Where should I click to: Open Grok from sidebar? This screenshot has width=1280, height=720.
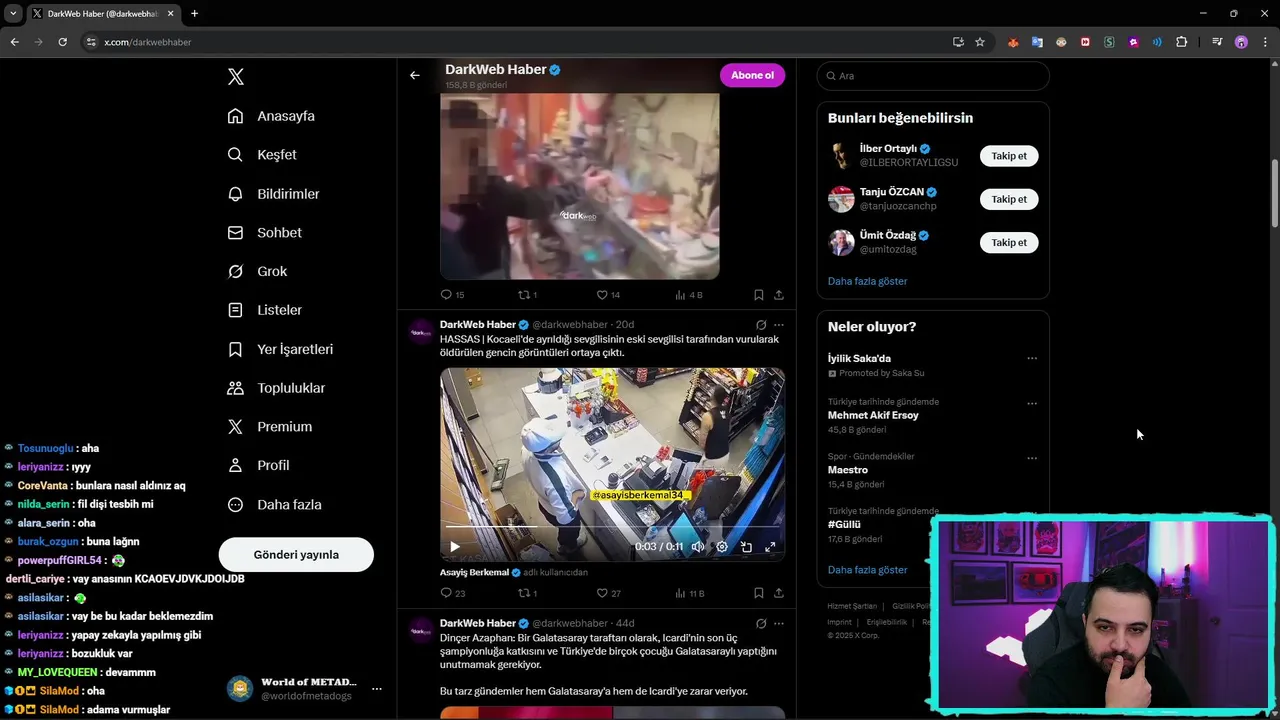pyautogui.click(x=257, y=272)
